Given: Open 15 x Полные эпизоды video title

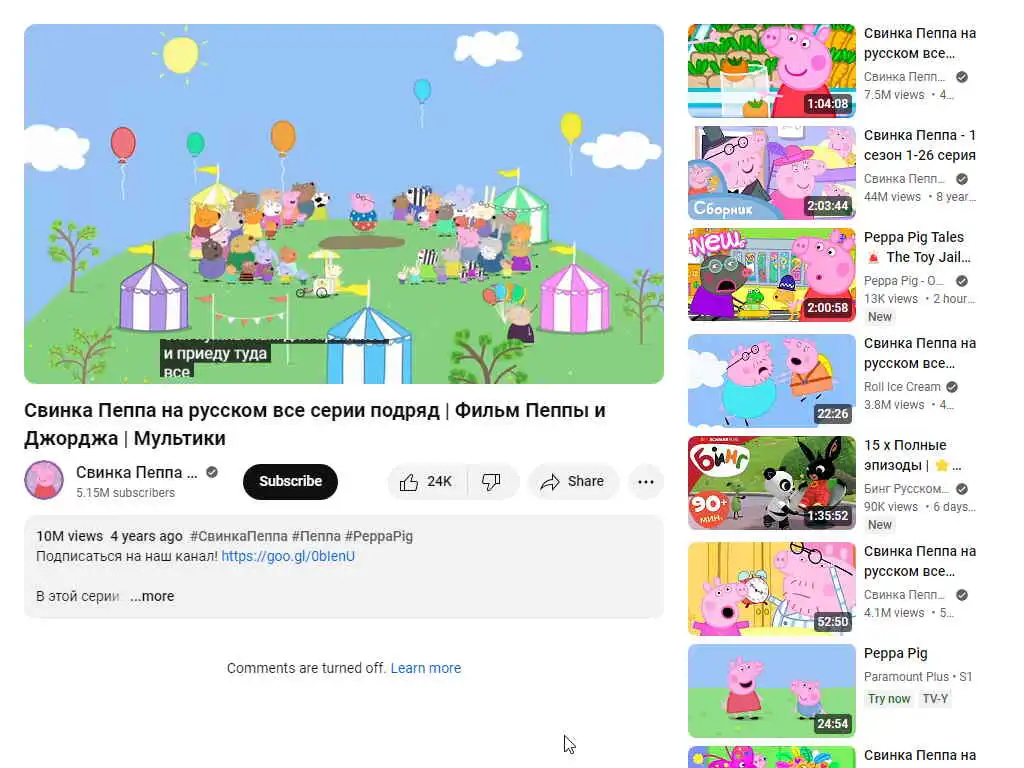Looking at the screenshot, I should pyautogui.click(x=912, y=455).
